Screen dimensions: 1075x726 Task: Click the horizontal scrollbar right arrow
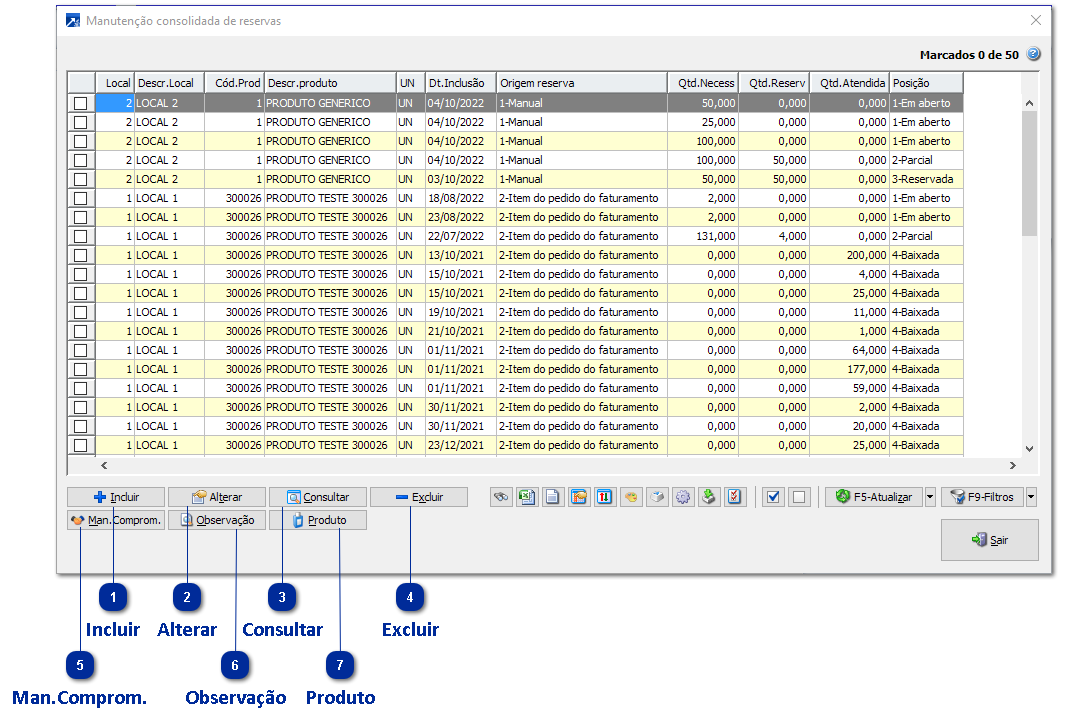tap(1012, 465)
